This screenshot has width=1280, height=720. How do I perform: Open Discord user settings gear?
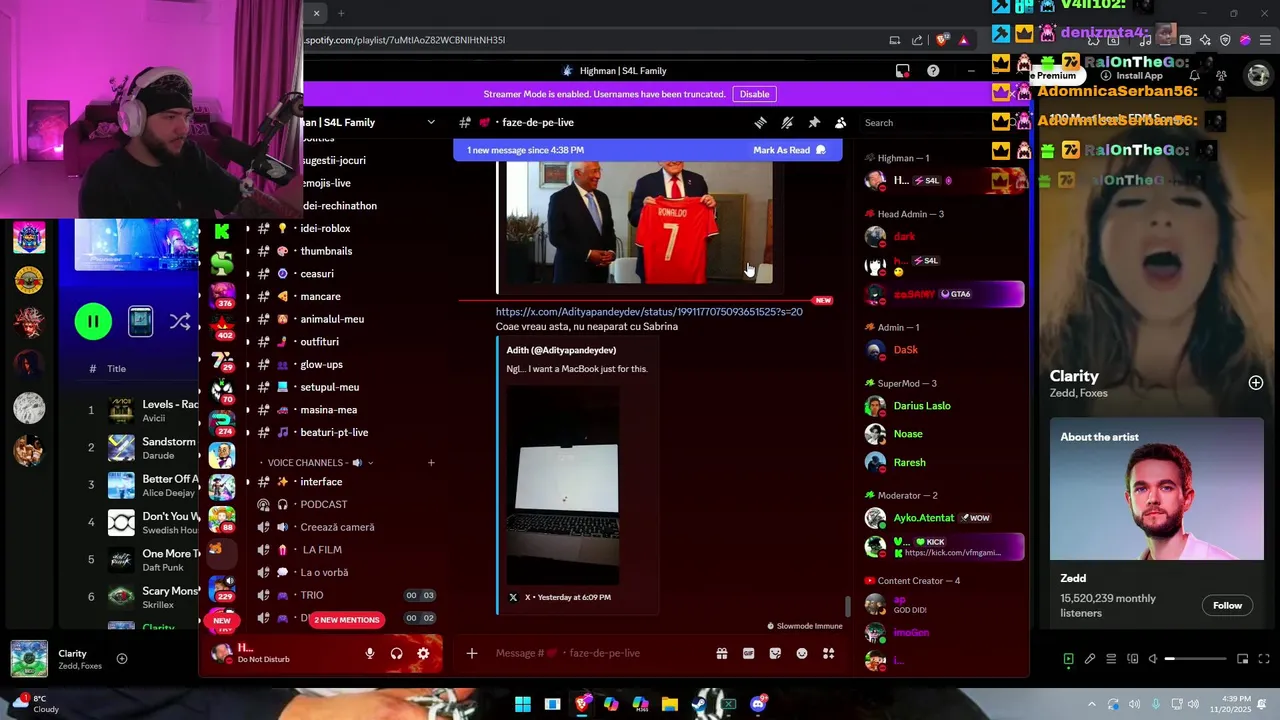423,653
